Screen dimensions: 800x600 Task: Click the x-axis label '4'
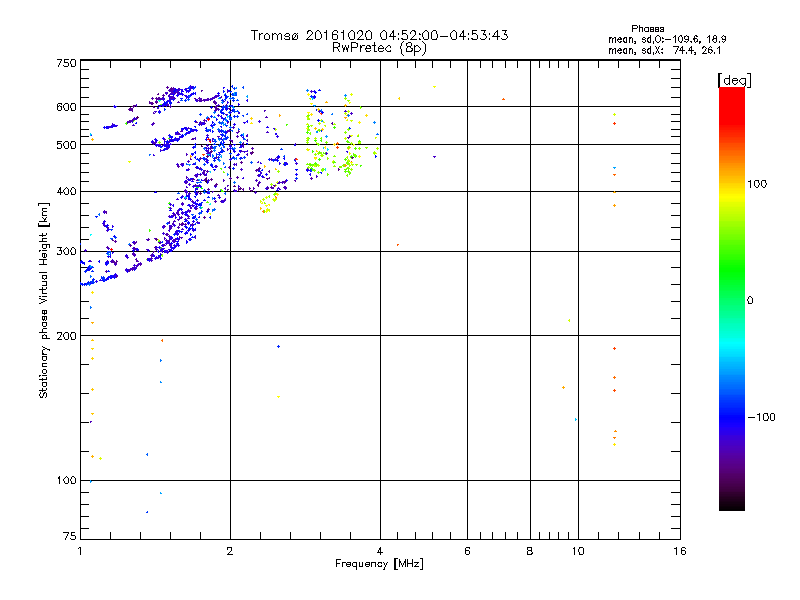pyautogui.click(x=380, y=551)
